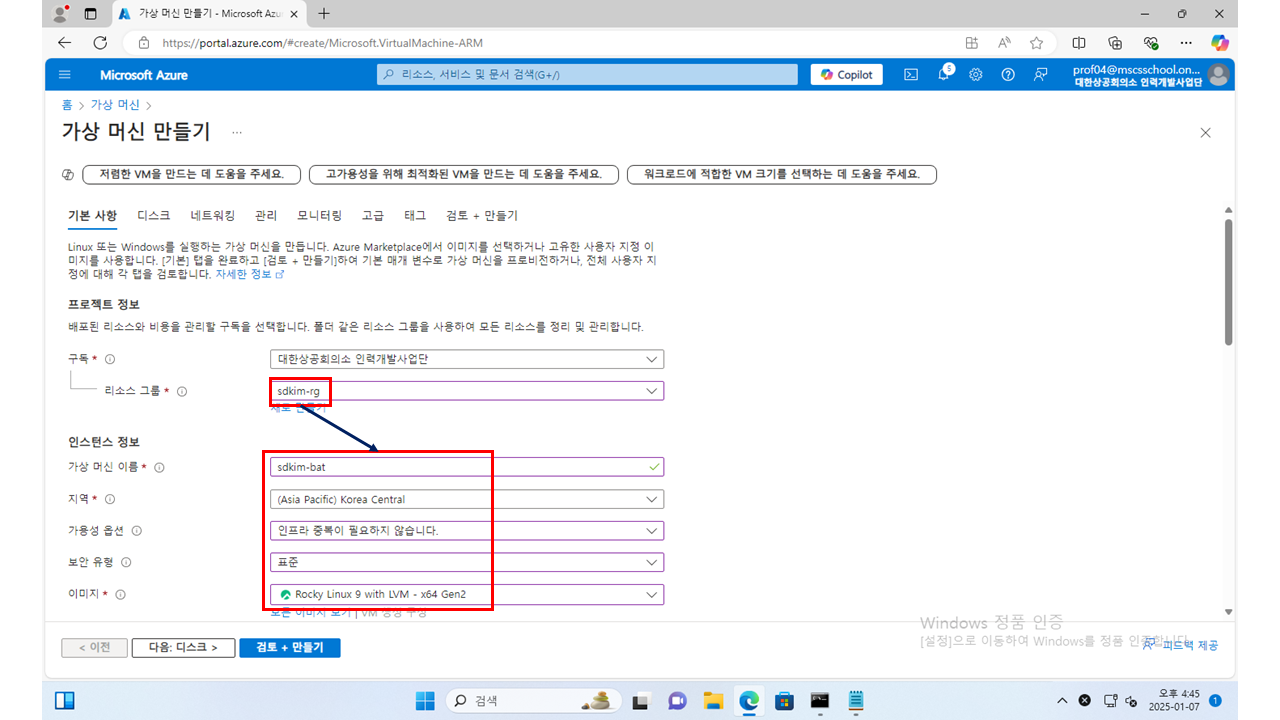
Task: Switch to the 고급 tab
Action: pyautogui.click(x=373, y=216)
